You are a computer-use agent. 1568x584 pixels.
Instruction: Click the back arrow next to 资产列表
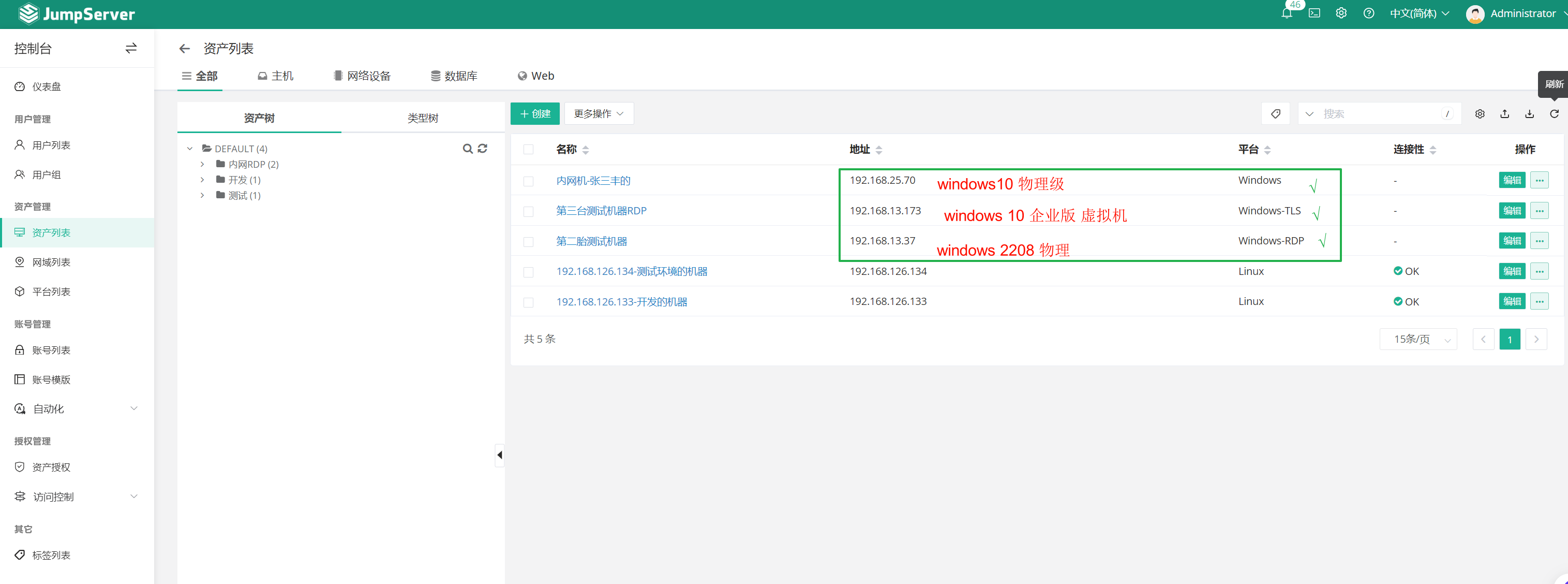click(185, 49)
